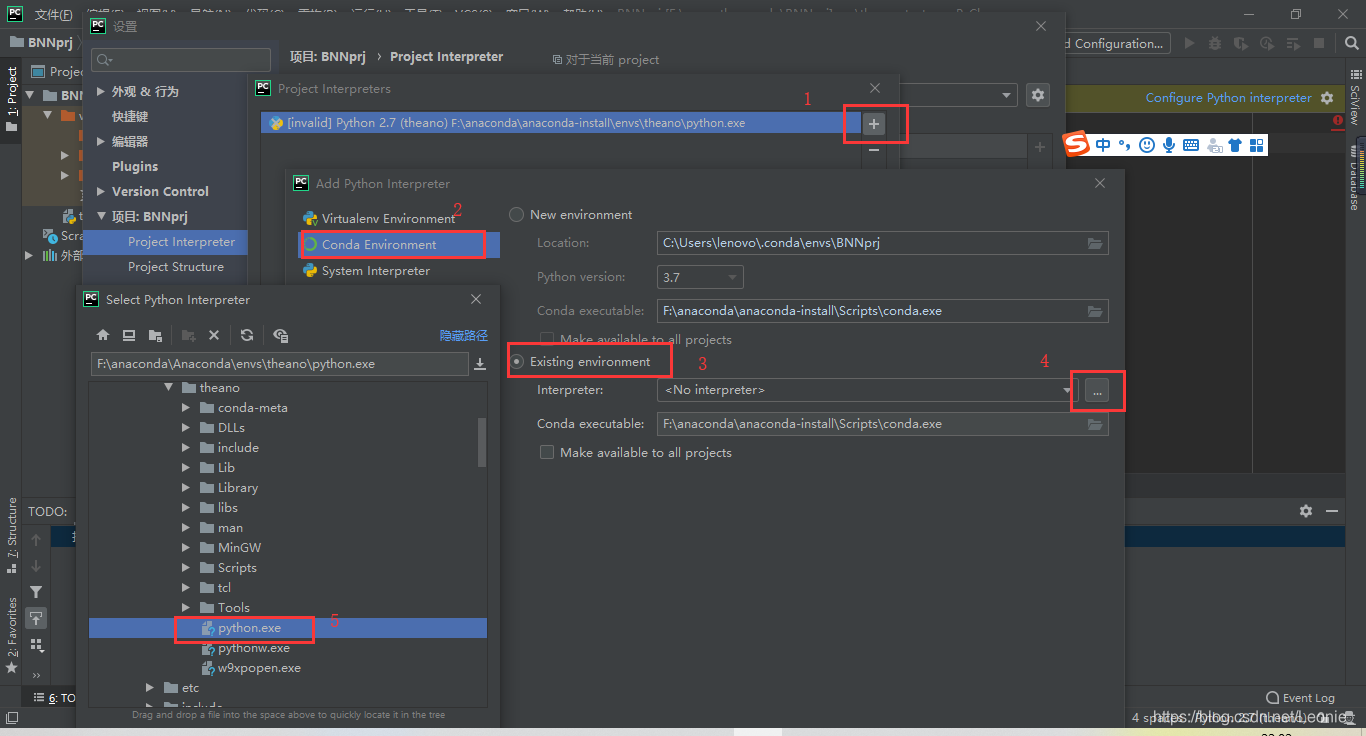Open the Interpreter No interpreter dropdown
Image resolution: width=1366 pixels, height=736 pixels.
point(869,390)
